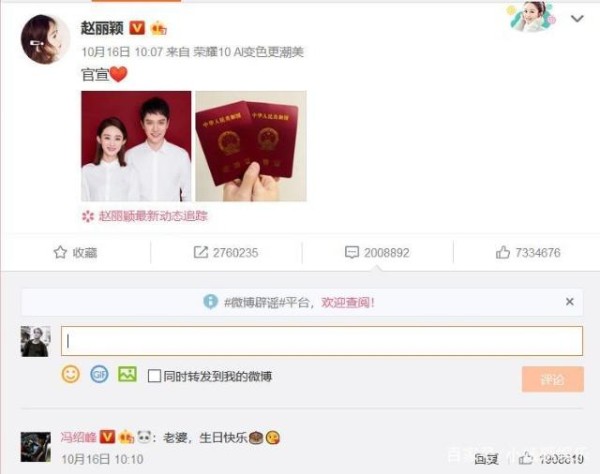This screenshot has height=474, width=600.
Task: Click the orange 评论 submit button
Action: pyautogui.click(x=553, y=379)
